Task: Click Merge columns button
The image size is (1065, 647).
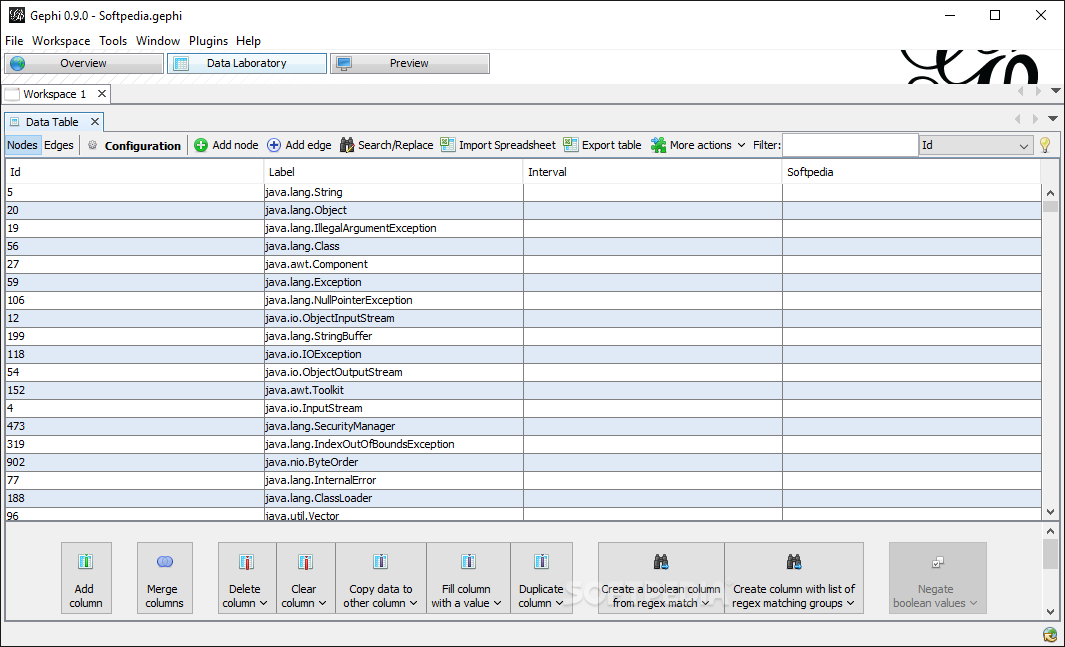Action: (164, 578)
